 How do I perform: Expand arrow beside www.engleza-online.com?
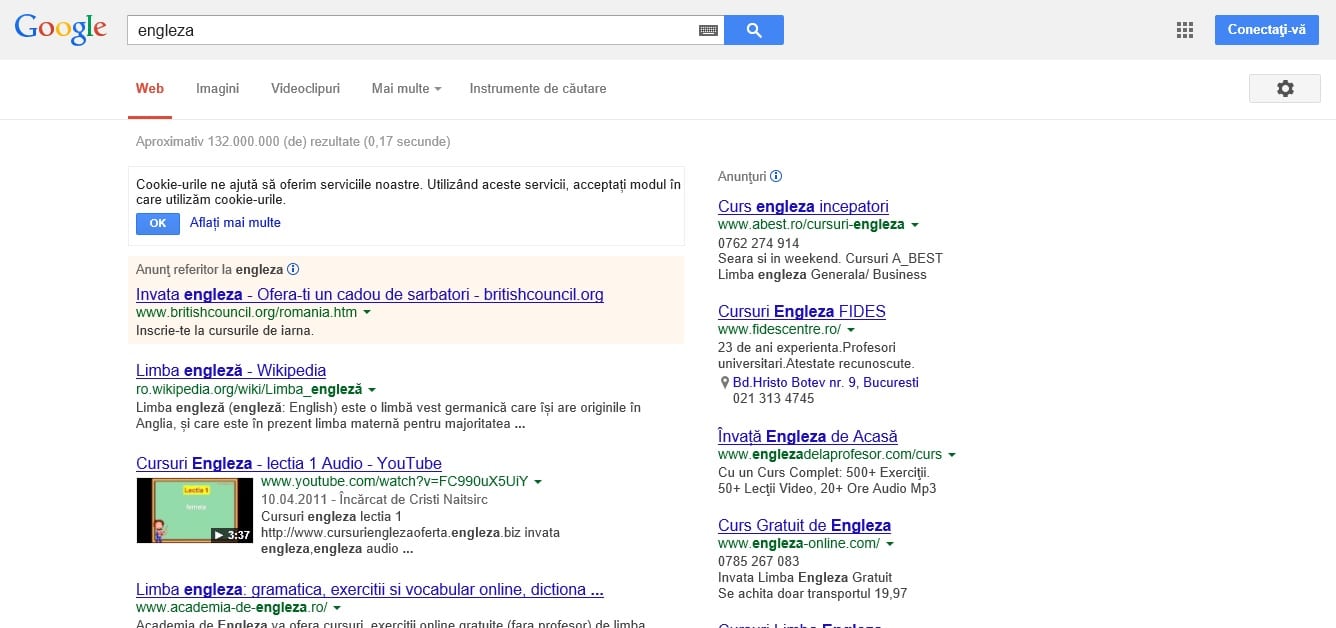[889, 544]
